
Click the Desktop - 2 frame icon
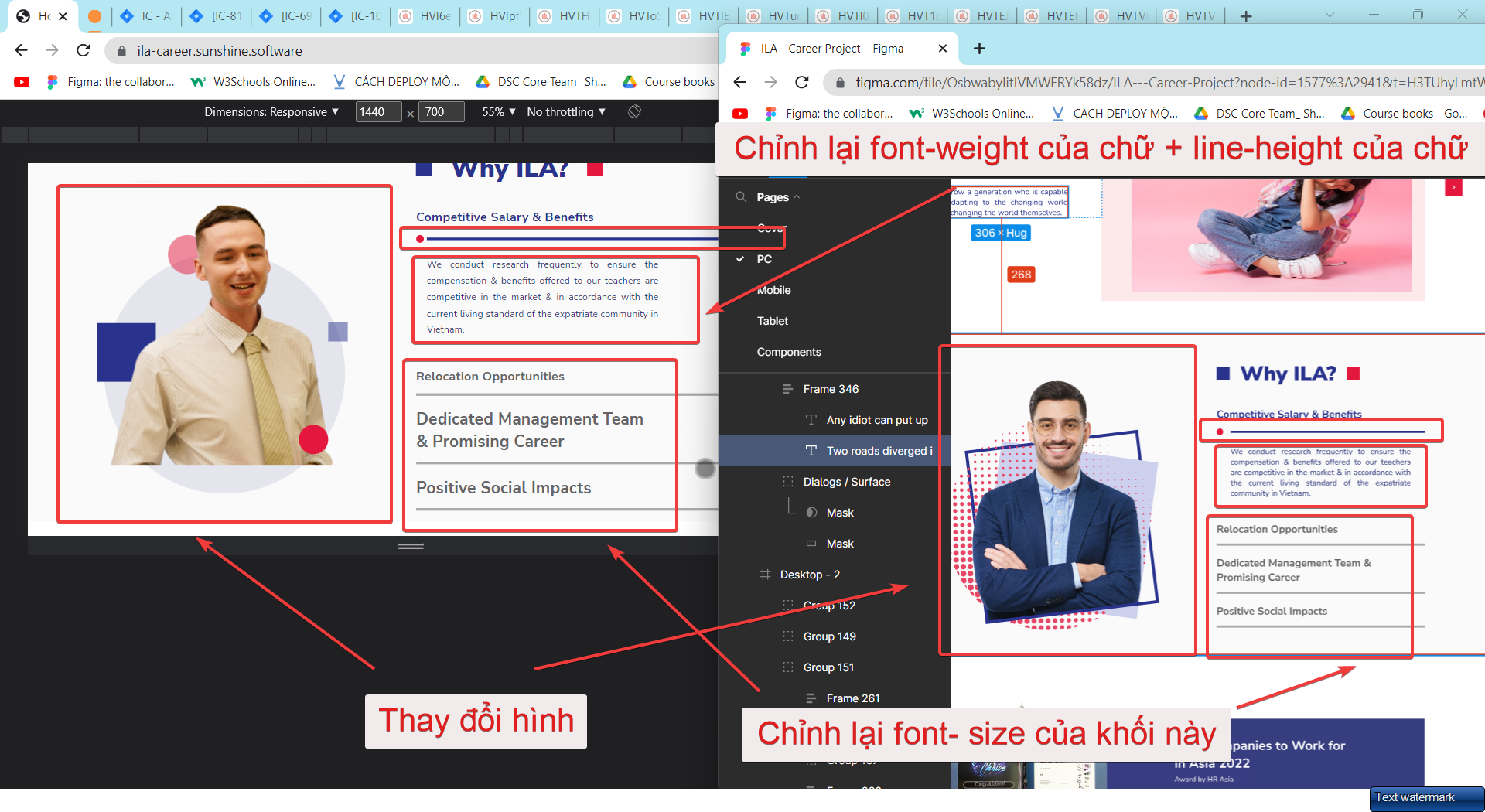tap(765, 575)
